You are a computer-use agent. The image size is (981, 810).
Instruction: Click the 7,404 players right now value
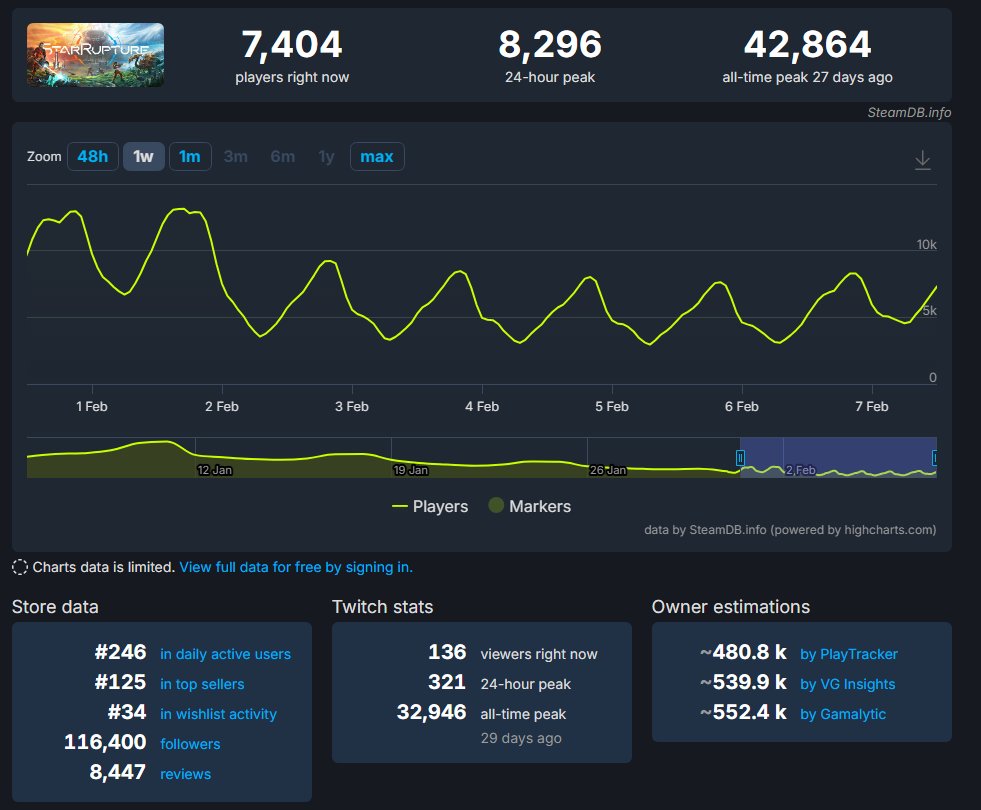pos(292,44)
